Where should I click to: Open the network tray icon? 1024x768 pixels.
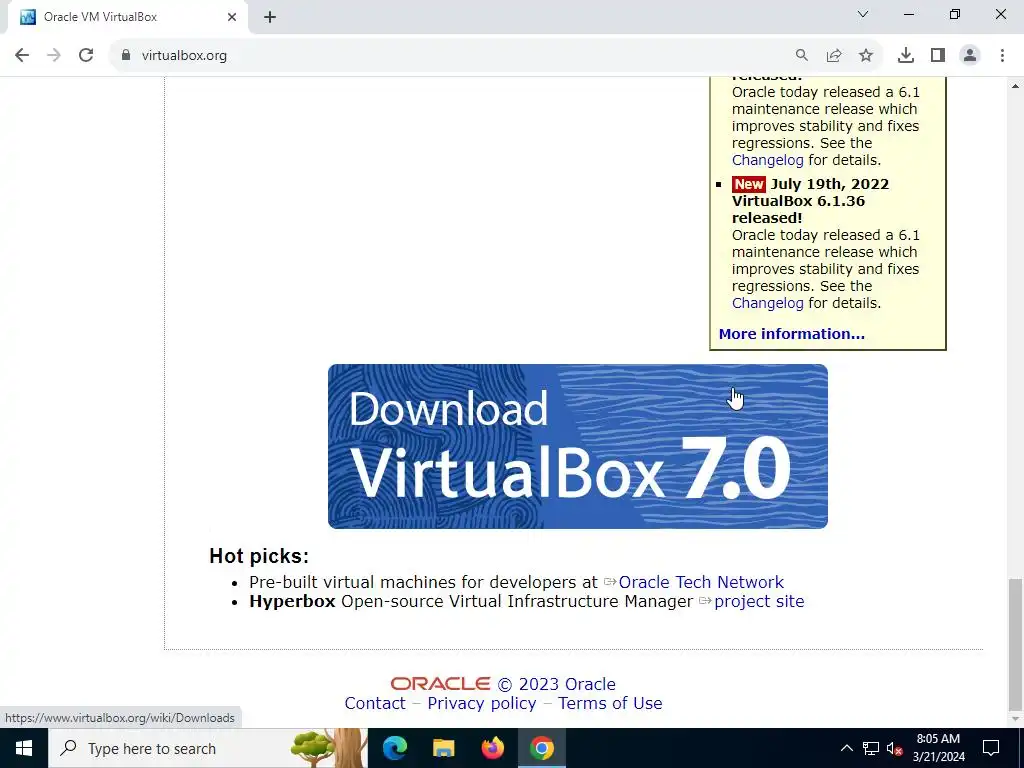871,748
